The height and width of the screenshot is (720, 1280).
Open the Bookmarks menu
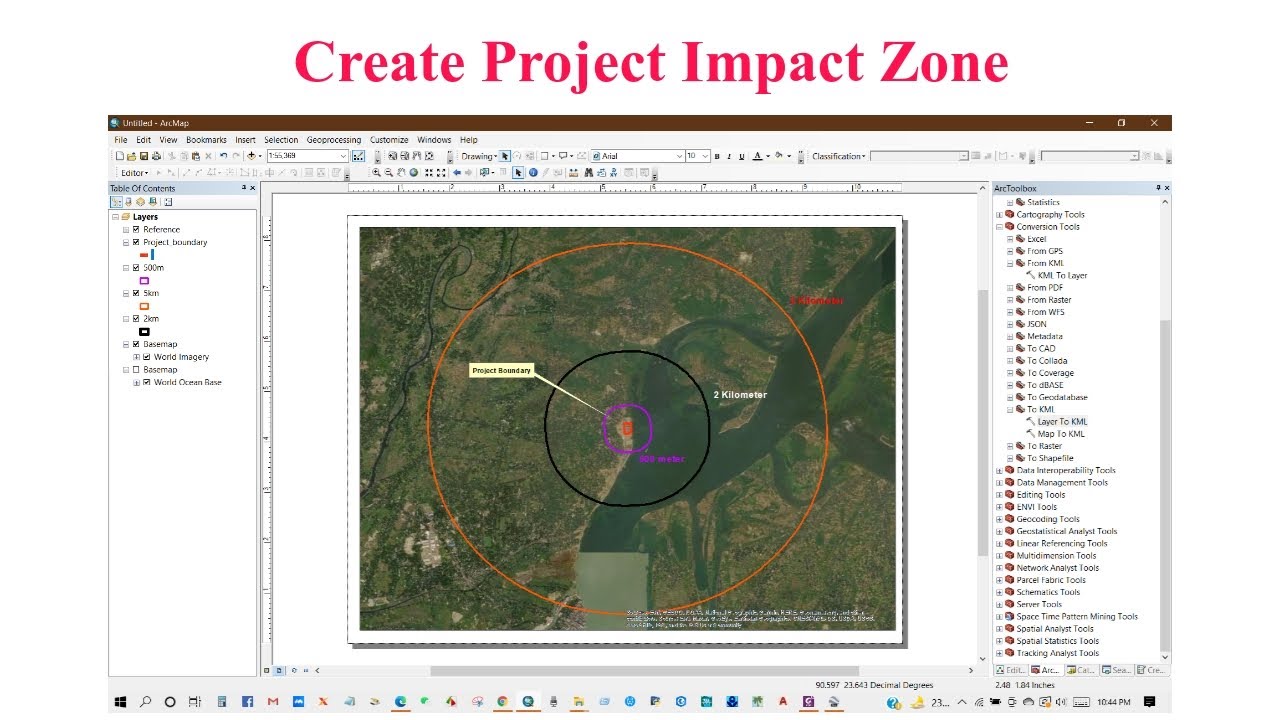[x=206, y=140]
